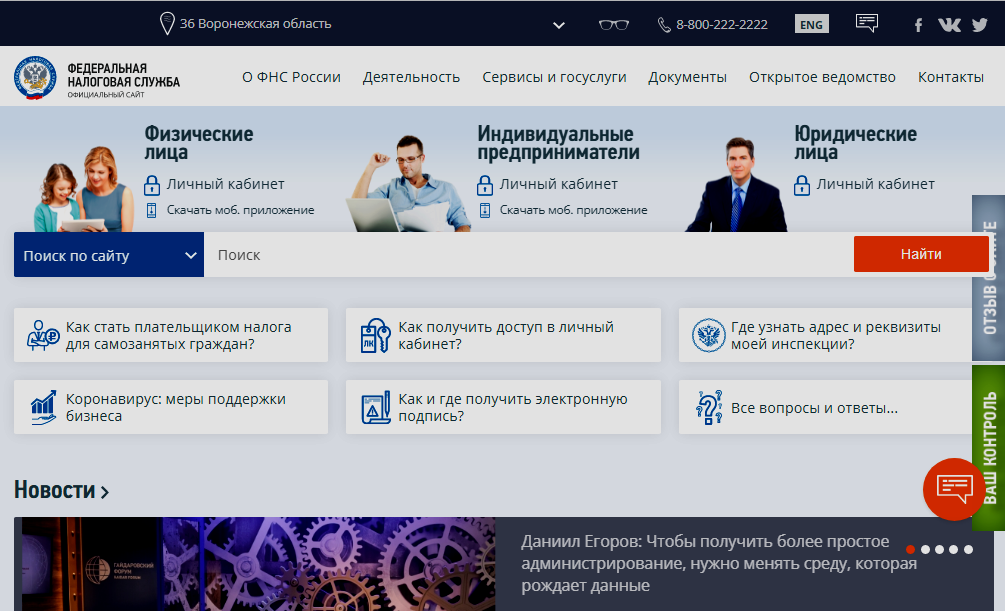Enable visually impaired version via glasses icon
Screen dimensions: 1005x611
point(613,24)
